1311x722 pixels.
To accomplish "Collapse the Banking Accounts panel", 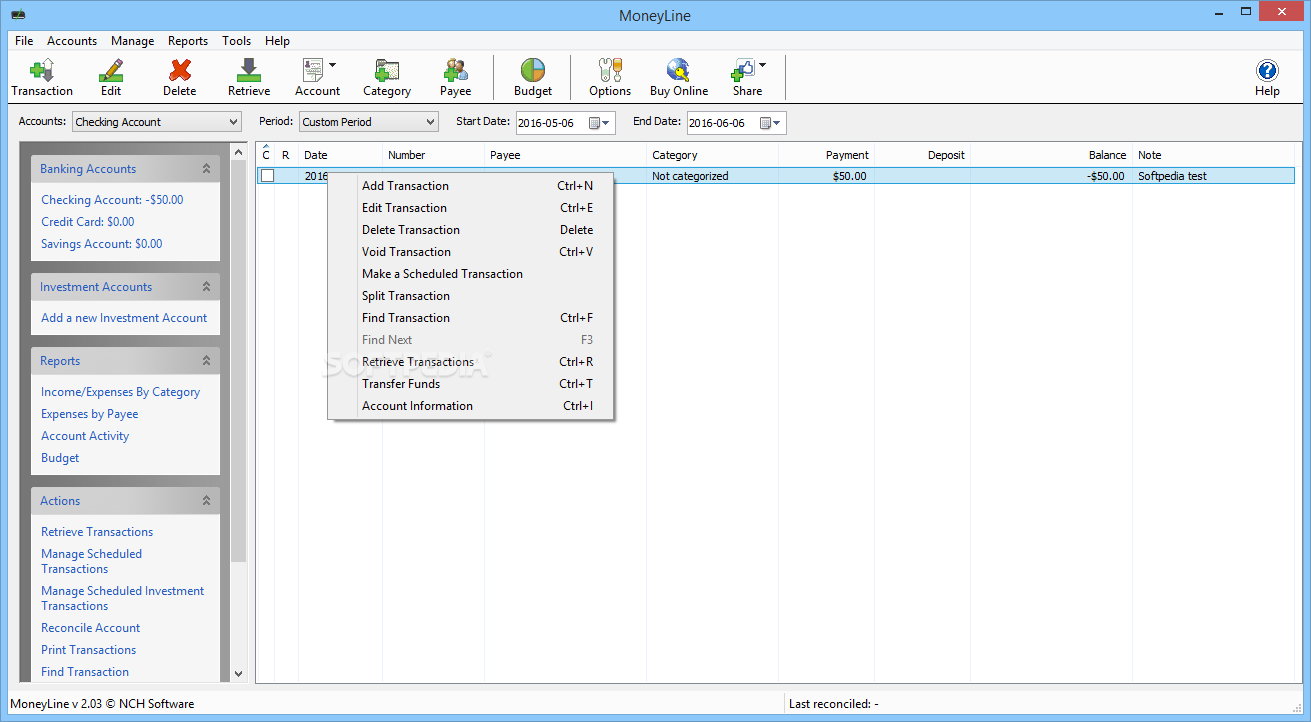I will click(207, 169).
